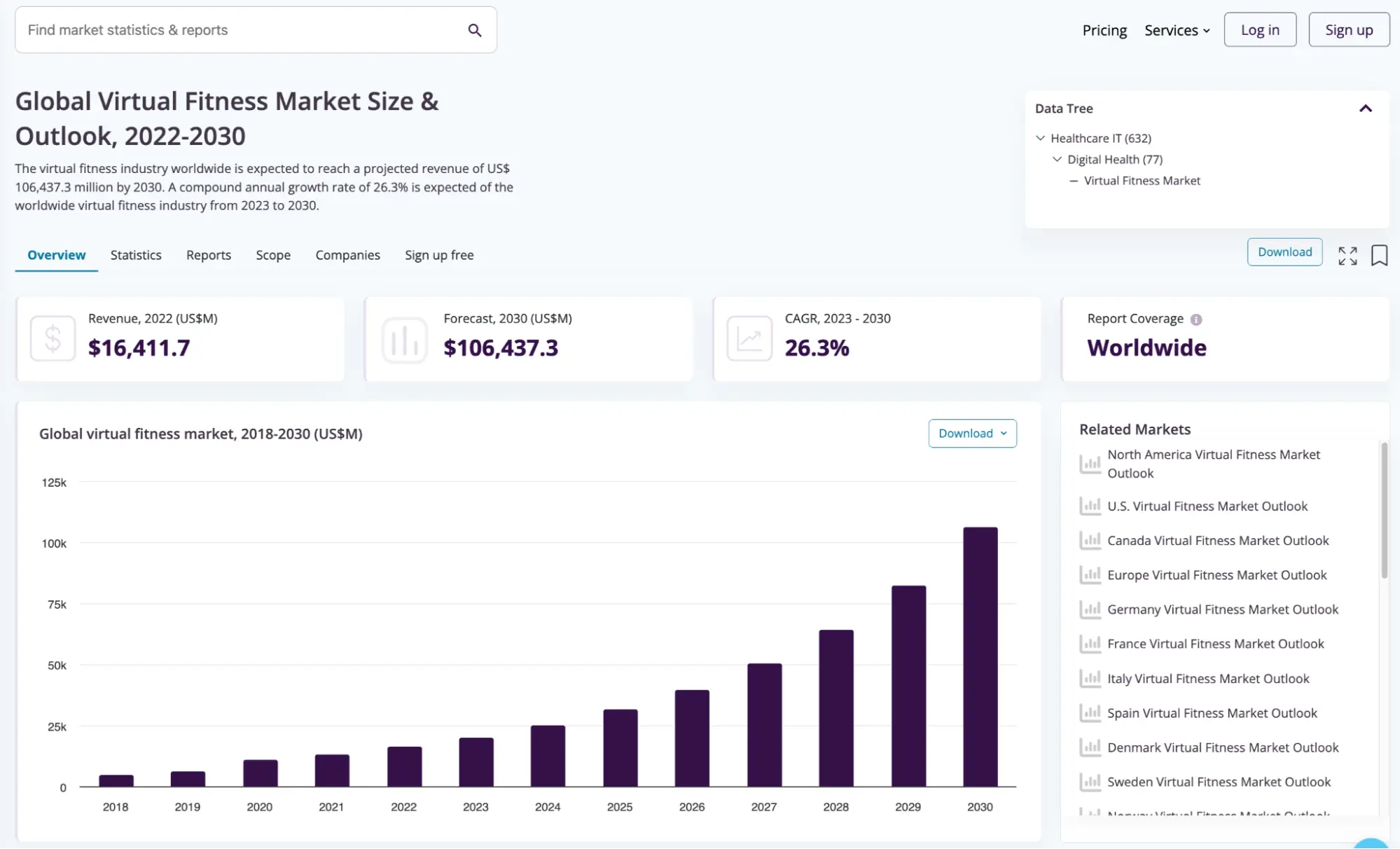
Task: Click the Related Markets heading
Action: point(1135,429)
